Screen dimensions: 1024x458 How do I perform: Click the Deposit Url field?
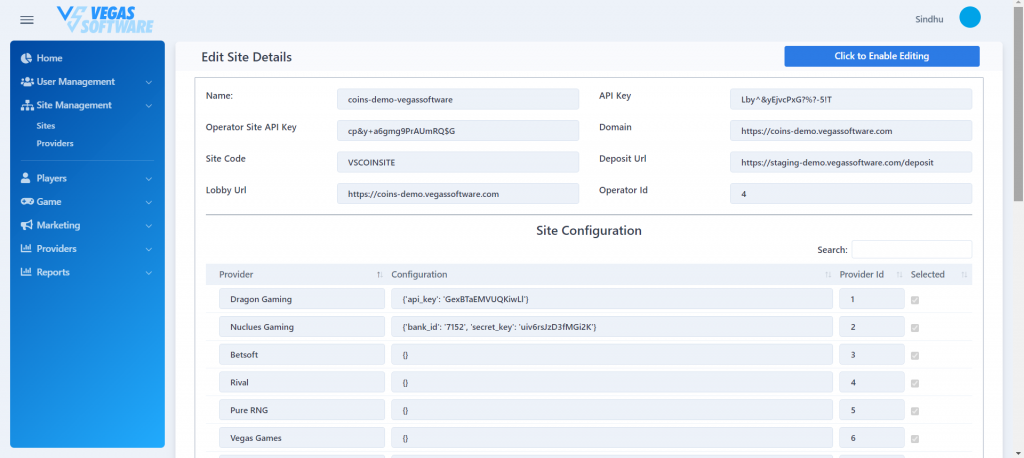(x=851, y=162)
